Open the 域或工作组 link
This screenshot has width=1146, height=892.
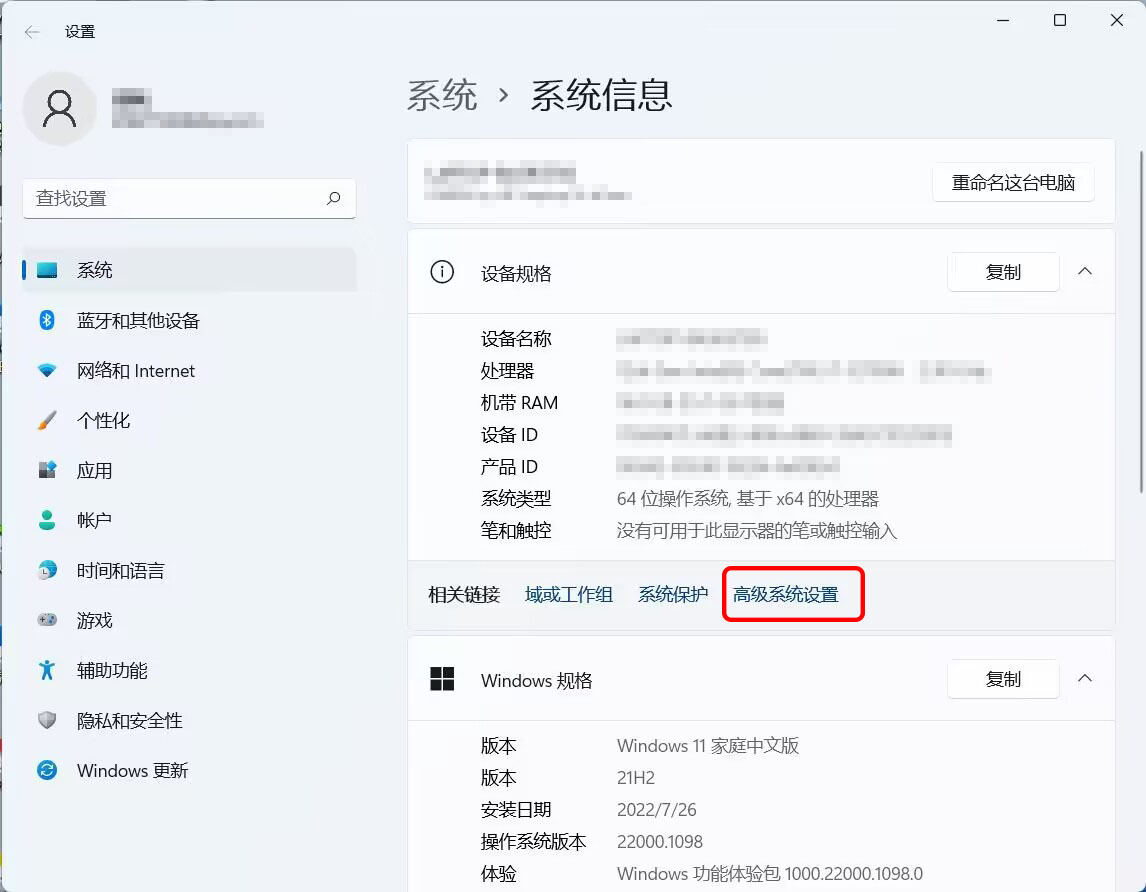[569, 595]
